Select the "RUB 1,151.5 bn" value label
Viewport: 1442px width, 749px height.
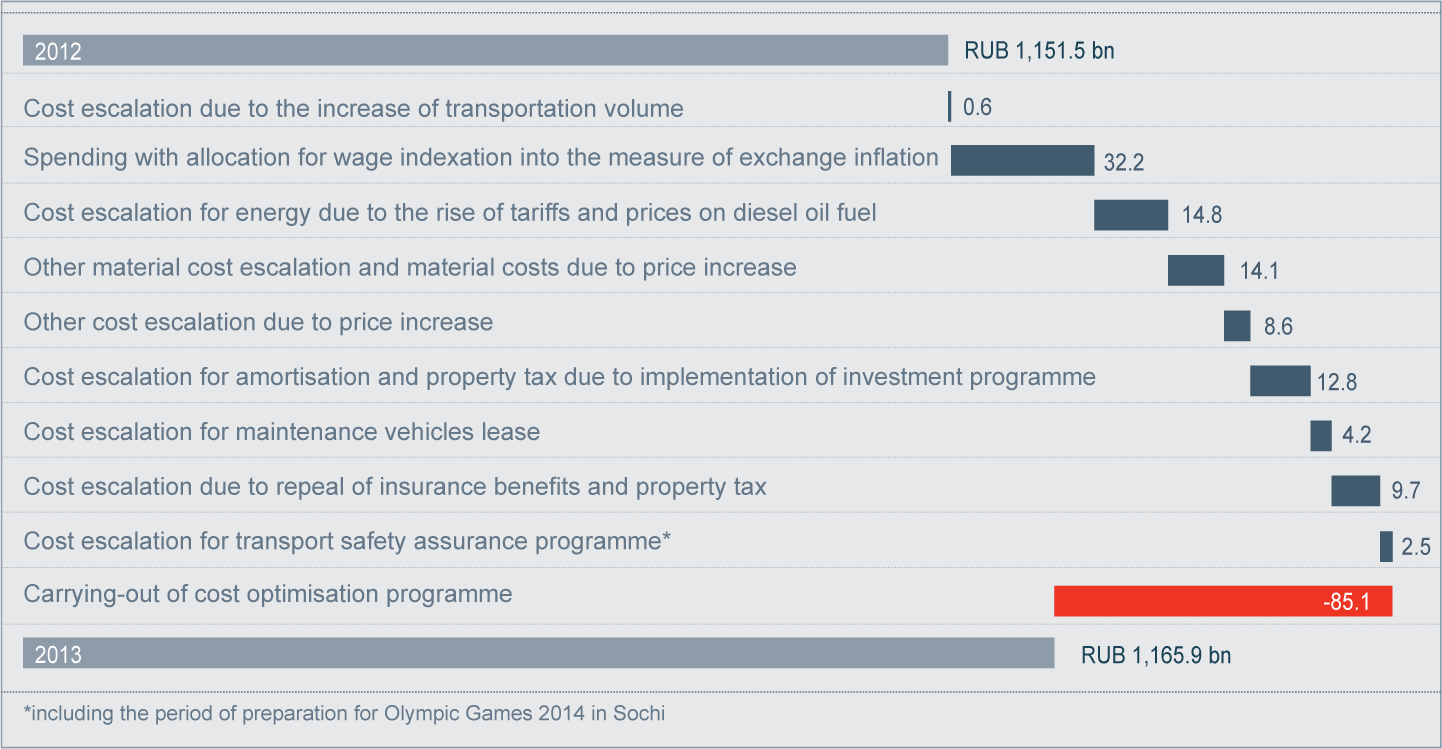click(1039, 52)
